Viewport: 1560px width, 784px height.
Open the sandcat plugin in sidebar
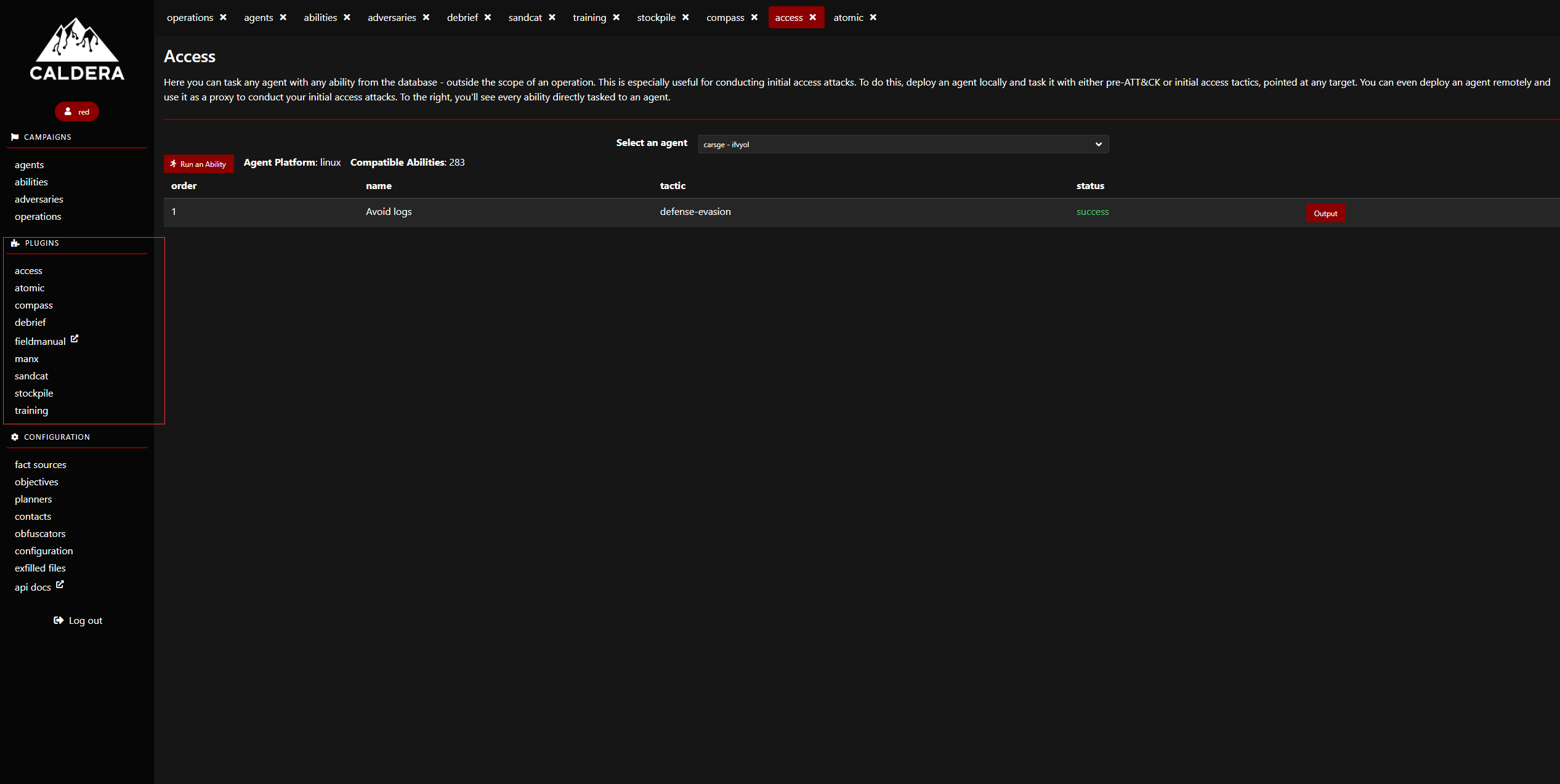coord(31,376)
